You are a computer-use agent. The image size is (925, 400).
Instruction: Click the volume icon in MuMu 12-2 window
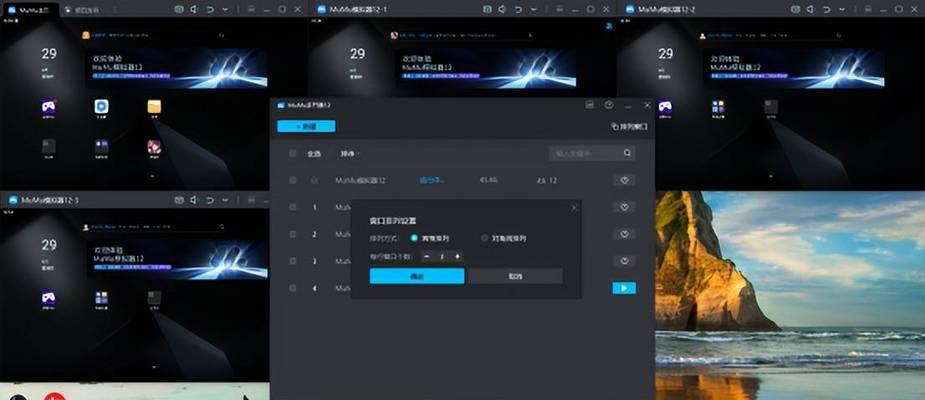[811, 9]
